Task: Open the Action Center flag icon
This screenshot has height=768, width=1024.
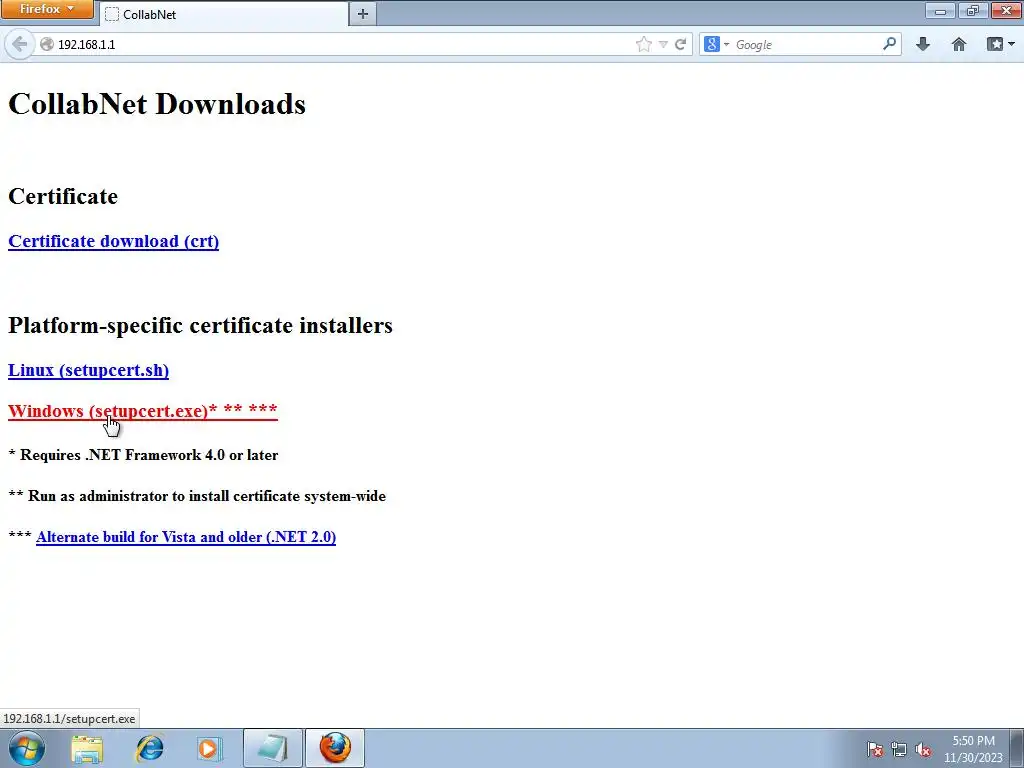Action: pos(875,749)
